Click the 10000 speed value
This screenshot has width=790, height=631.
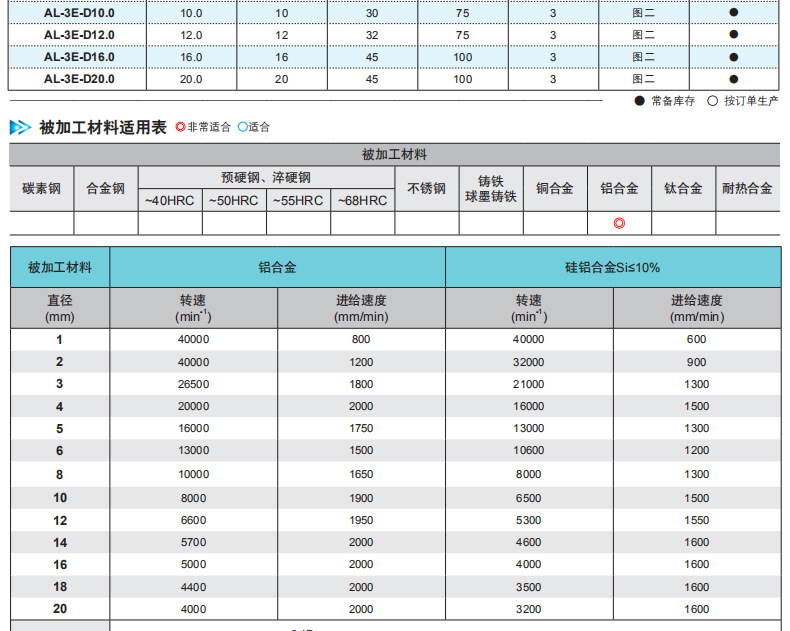tap(193, 474)
